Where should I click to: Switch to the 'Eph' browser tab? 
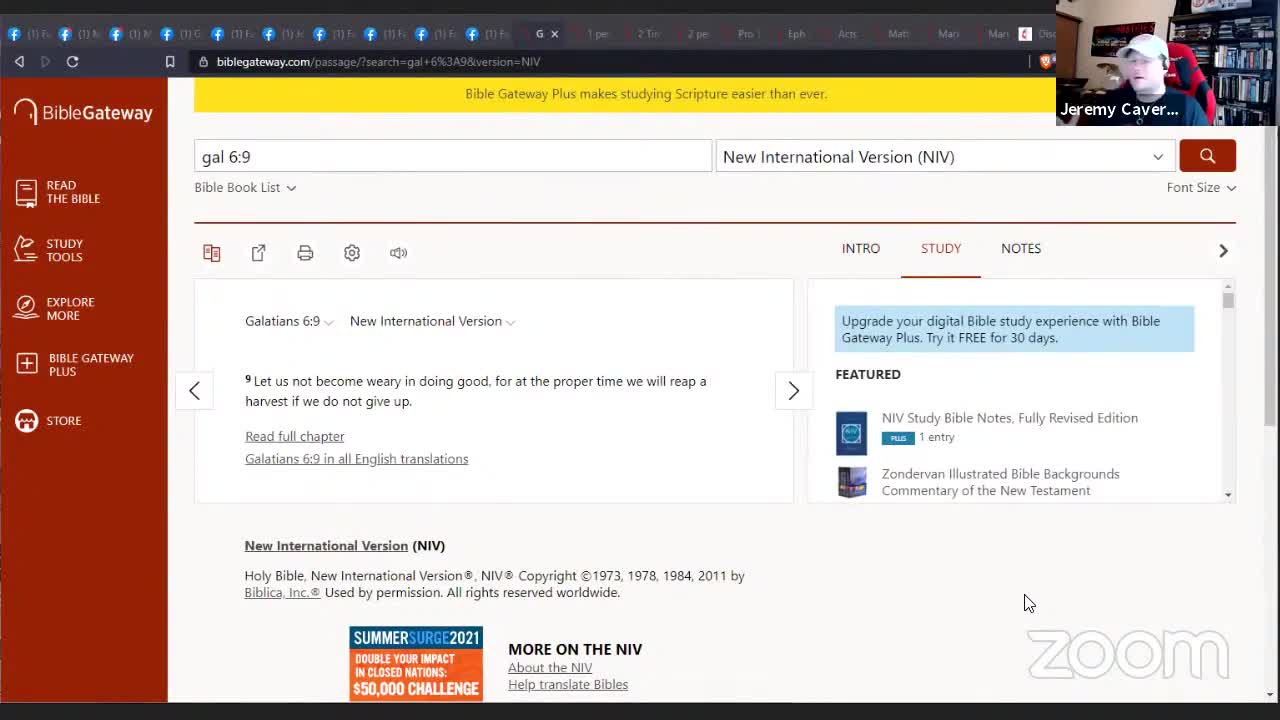click(x=796, y=34)
